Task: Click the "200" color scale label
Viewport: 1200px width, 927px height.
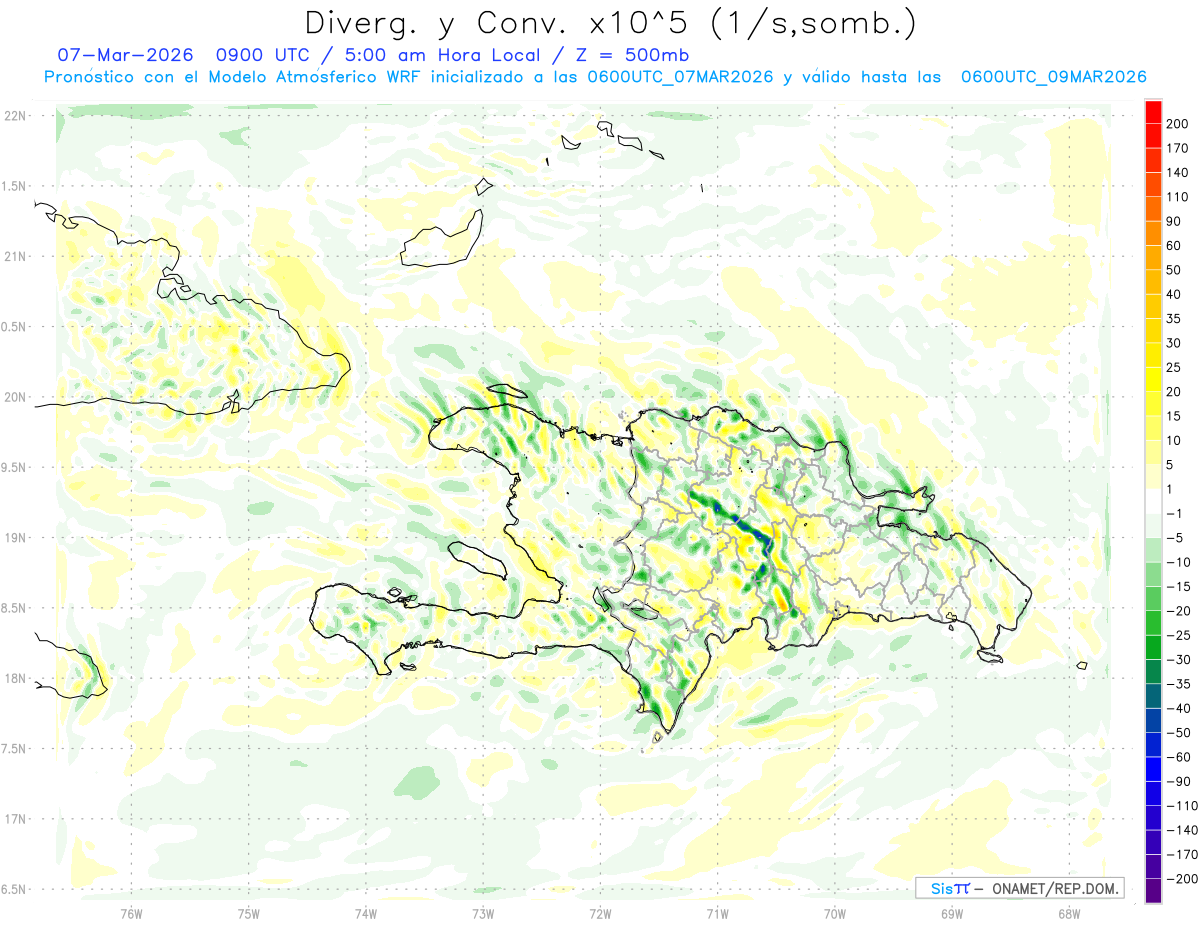Action: click(x=1176, y=123)
